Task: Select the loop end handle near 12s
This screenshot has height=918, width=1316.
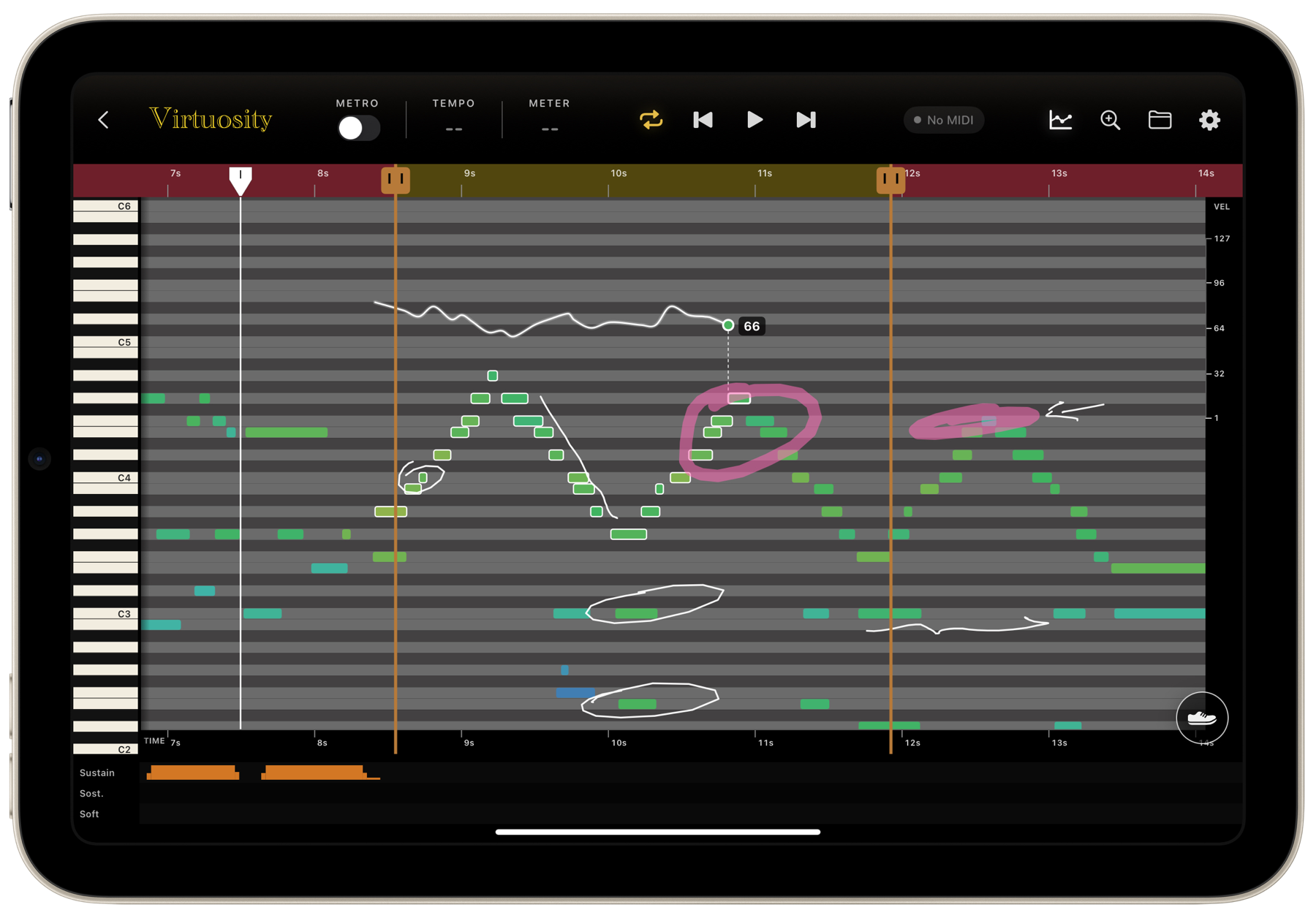Action: 890,180
